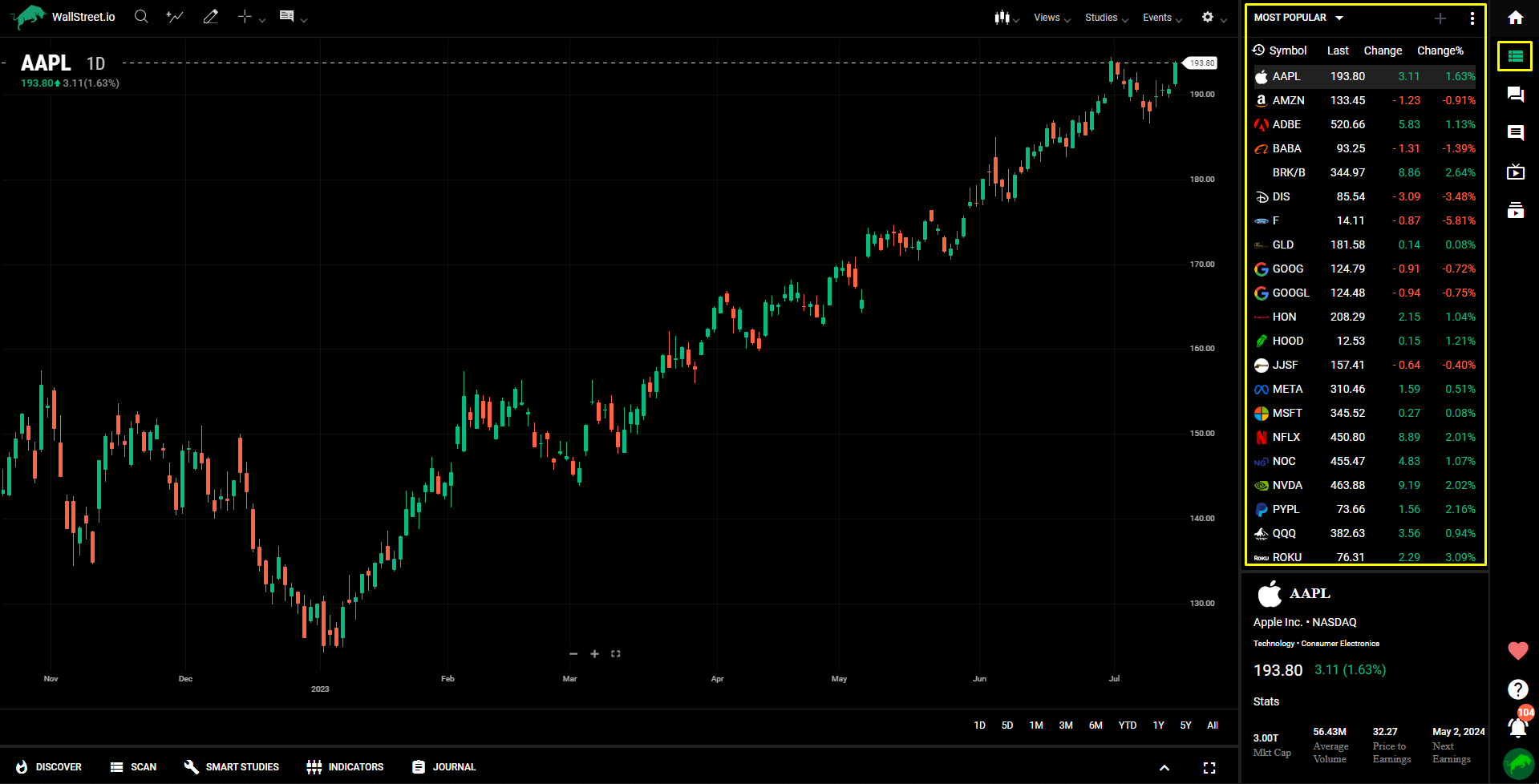The height and width of the screenshot is (784, 1539).
Task: Add a symbol with the plus icon
Action: tap(1440, 18)
